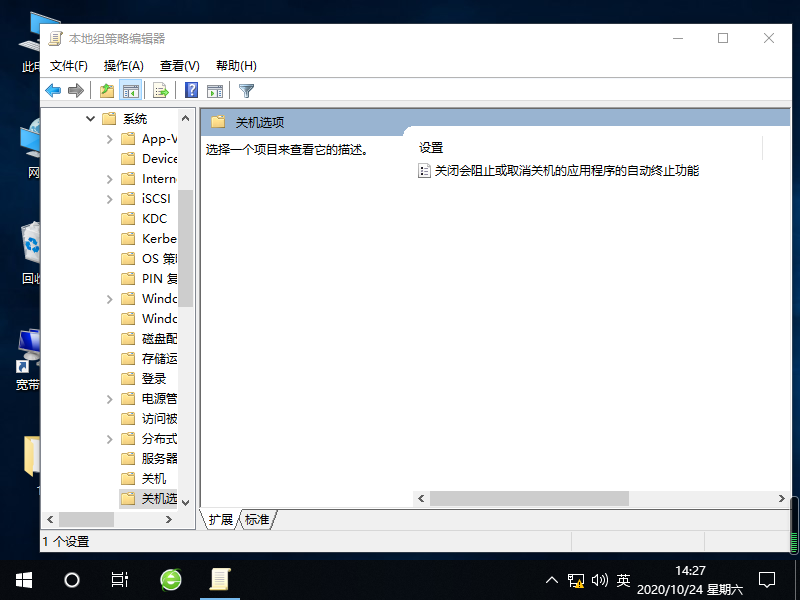This screenshot has height=600, width=800.
Task: Click the Task View icon on taskbar
Action: tap(120, 580)
